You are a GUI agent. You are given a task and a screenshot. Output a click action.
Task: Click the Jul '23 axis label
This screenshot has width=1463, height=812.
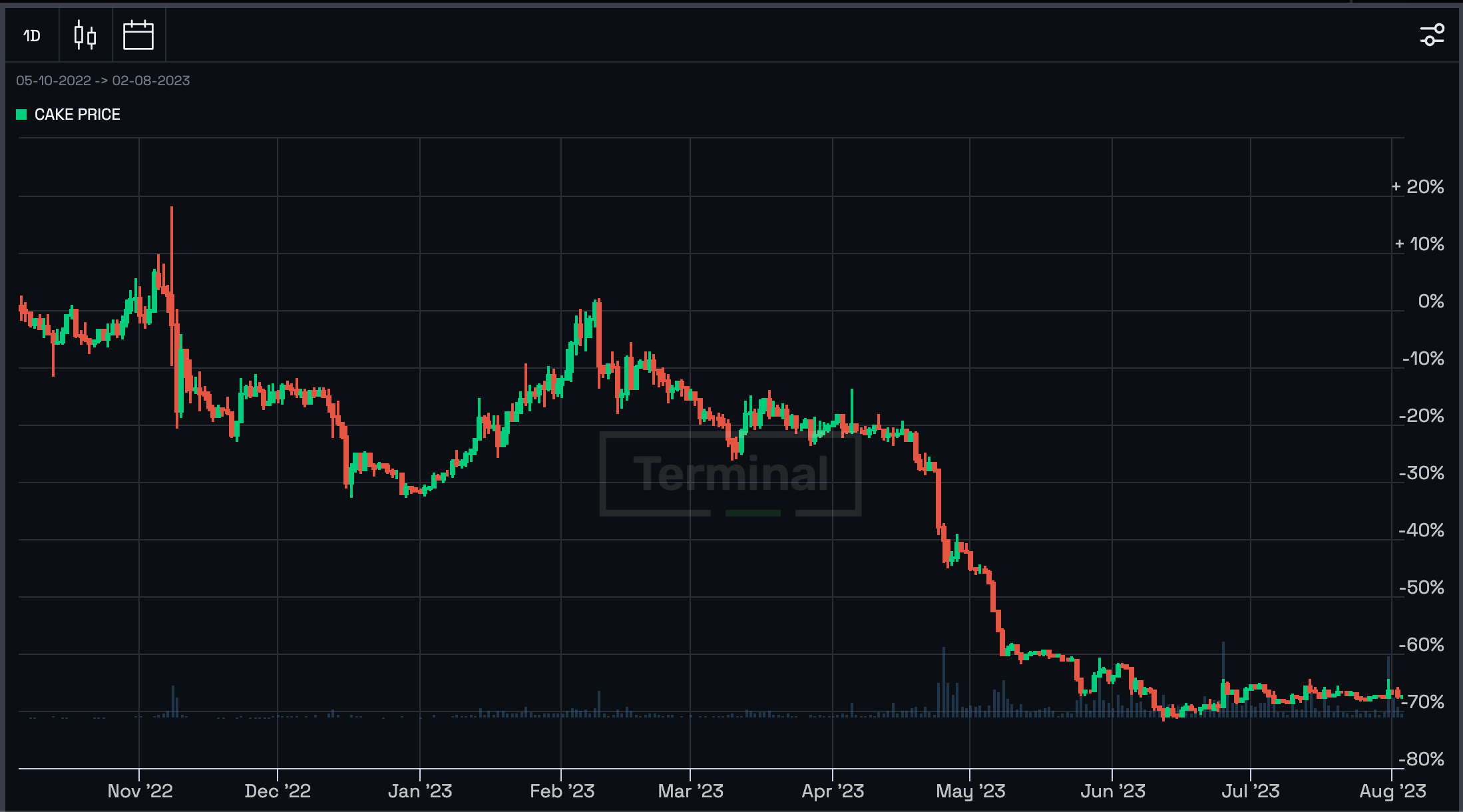click(x=1251, y=791)
